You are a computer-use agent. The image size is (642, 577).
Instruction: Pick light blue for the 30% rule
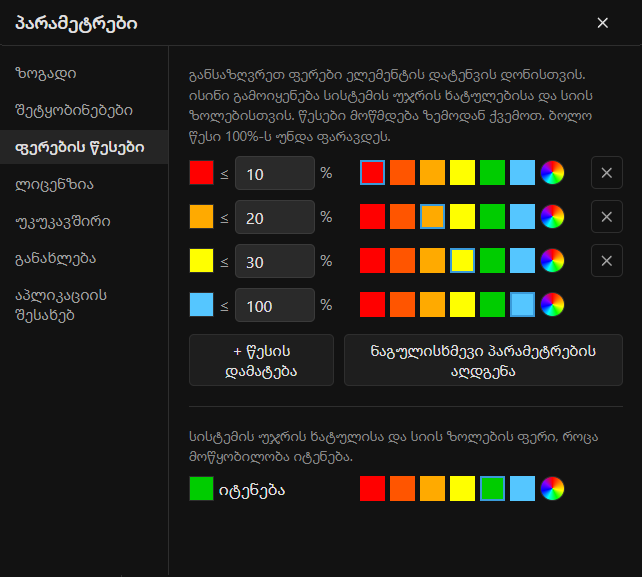[x=522, y=261]
